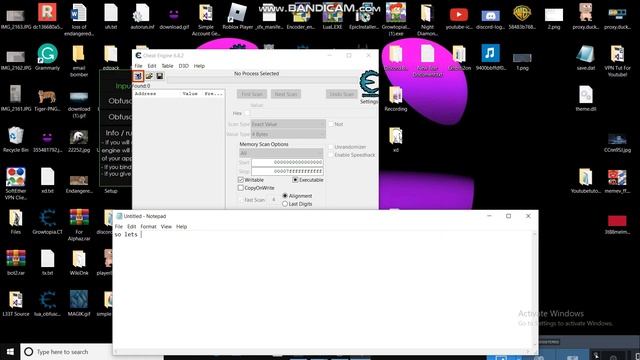Image resolution: width=640 pixels, height=360 pixels.
Task: Open Cheat Engine Help menu
Action: pos(199,66)
